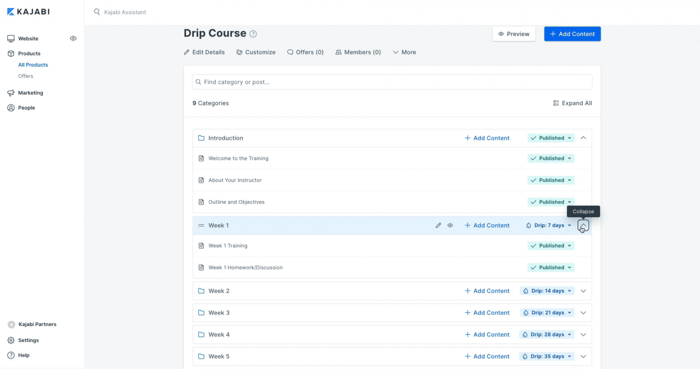700x369 pixels.
Task: Open the Drip: 28 days dropdown
Action: click(547, 335)
